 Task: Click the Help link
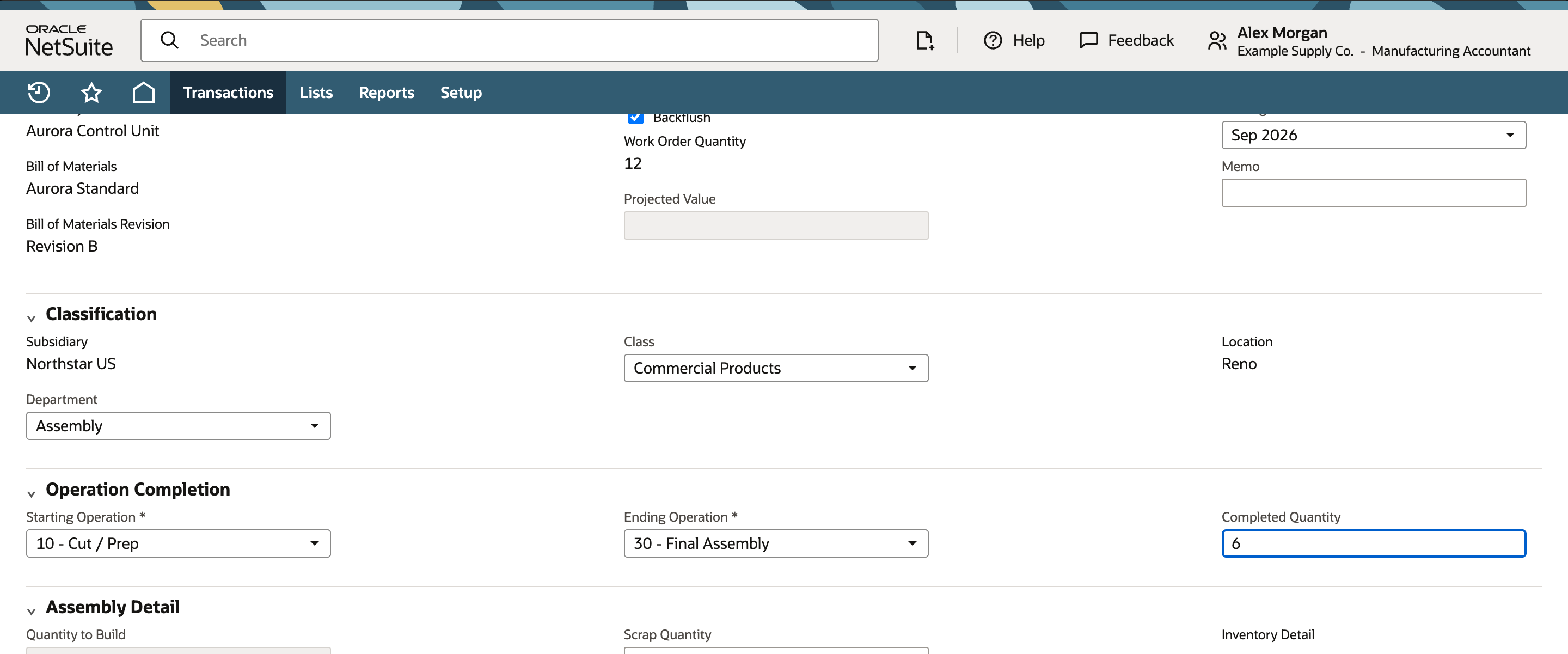(1028, 40)
